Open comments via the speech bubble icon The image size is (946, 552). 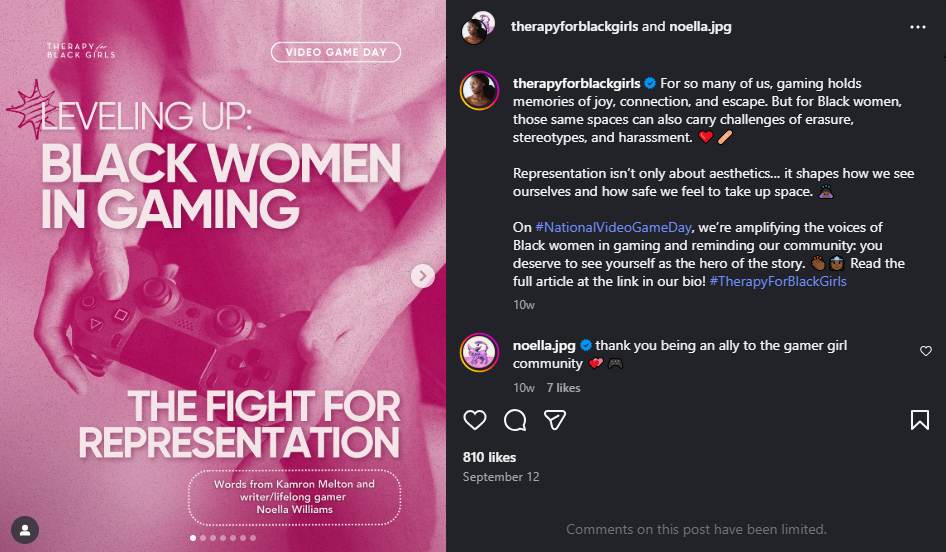(515, 420)
